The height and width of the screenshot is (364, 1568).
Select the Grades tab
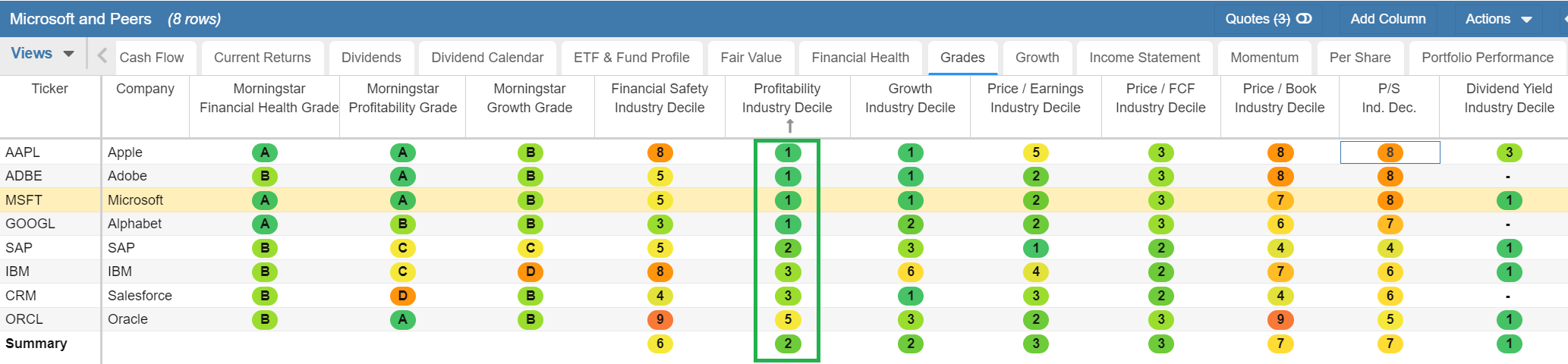(x=962, y=58)
